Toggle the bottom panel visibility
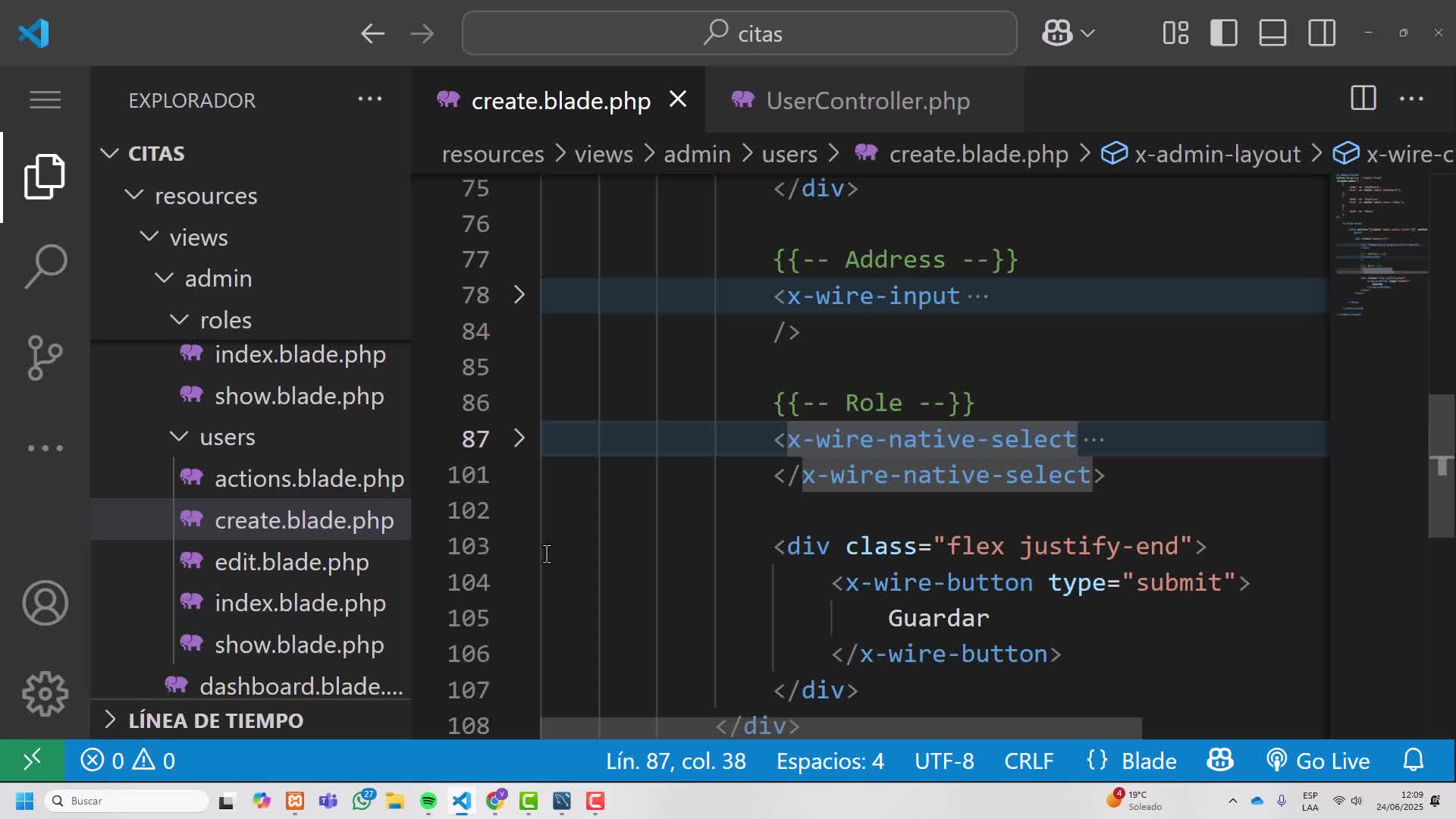This screenshot has height=819, width=1456. pyautogui.click(x=1272, y=33)
